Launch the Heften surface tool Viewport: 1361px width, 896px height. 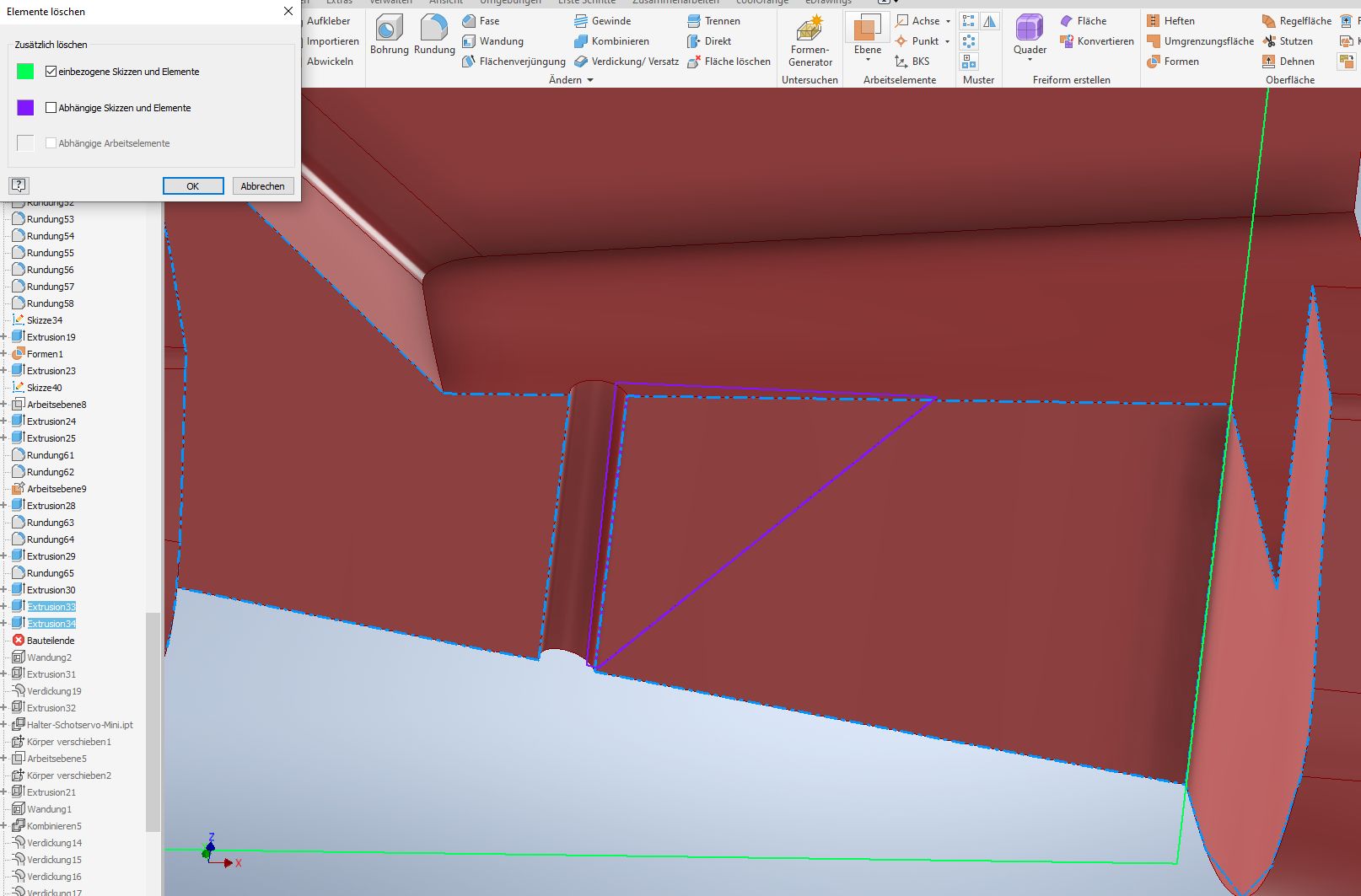tap(1170, 21)
